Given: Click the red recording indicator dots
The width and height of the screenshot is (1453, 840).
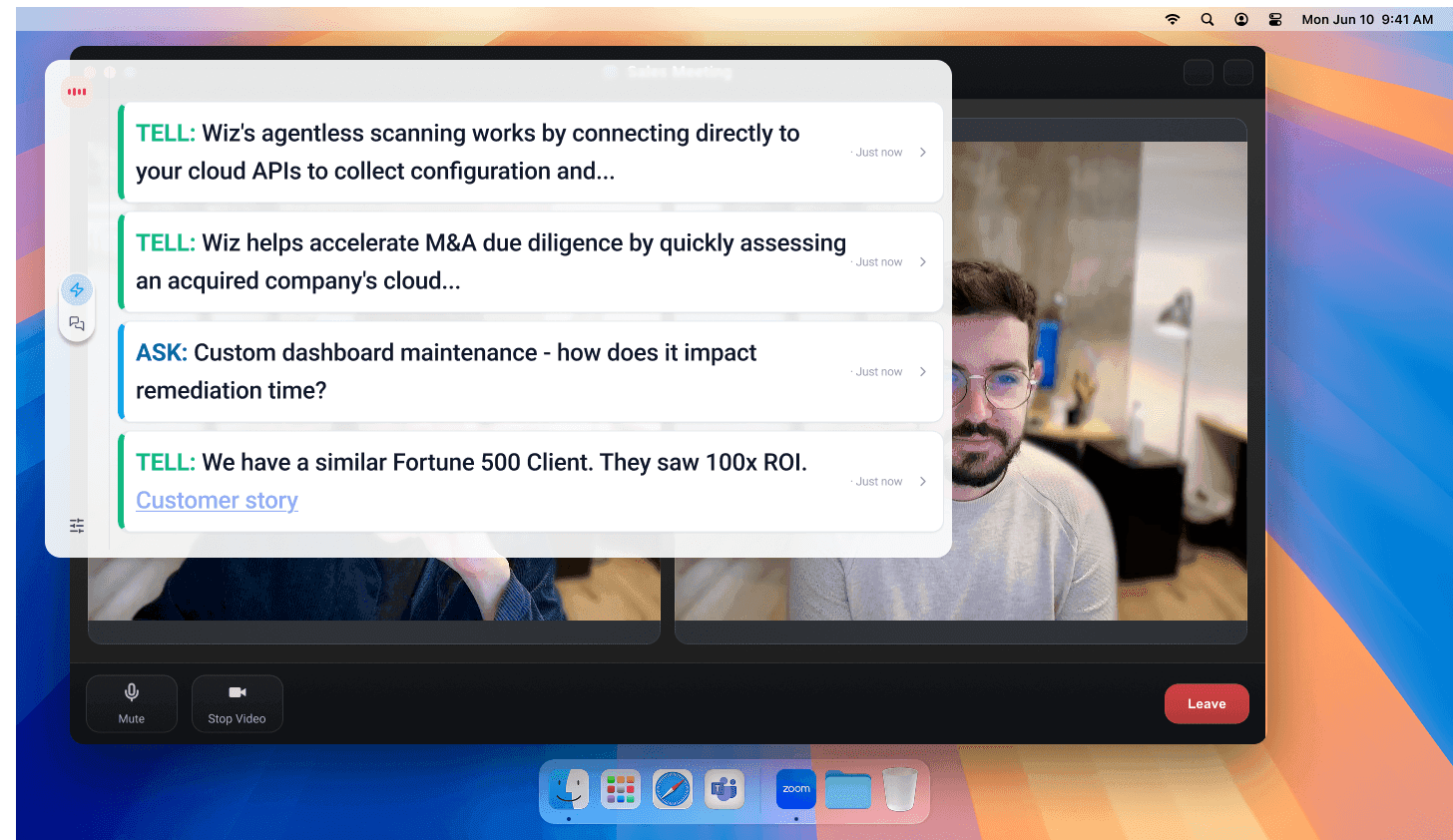Looking at the screenshot, I should (x=77, y=91).
